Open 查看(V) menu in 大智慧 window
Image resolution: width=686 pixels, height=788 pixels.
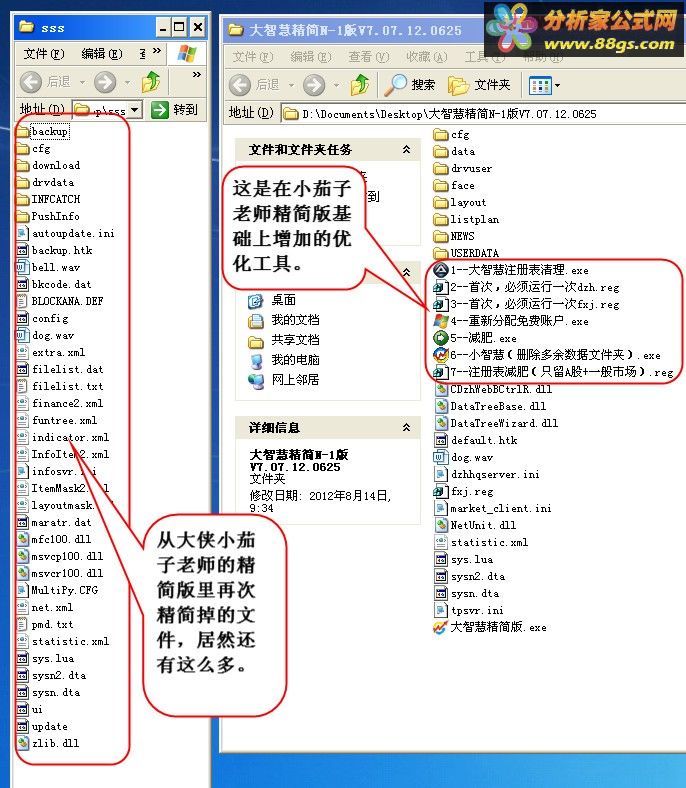[x=369, y=57]
